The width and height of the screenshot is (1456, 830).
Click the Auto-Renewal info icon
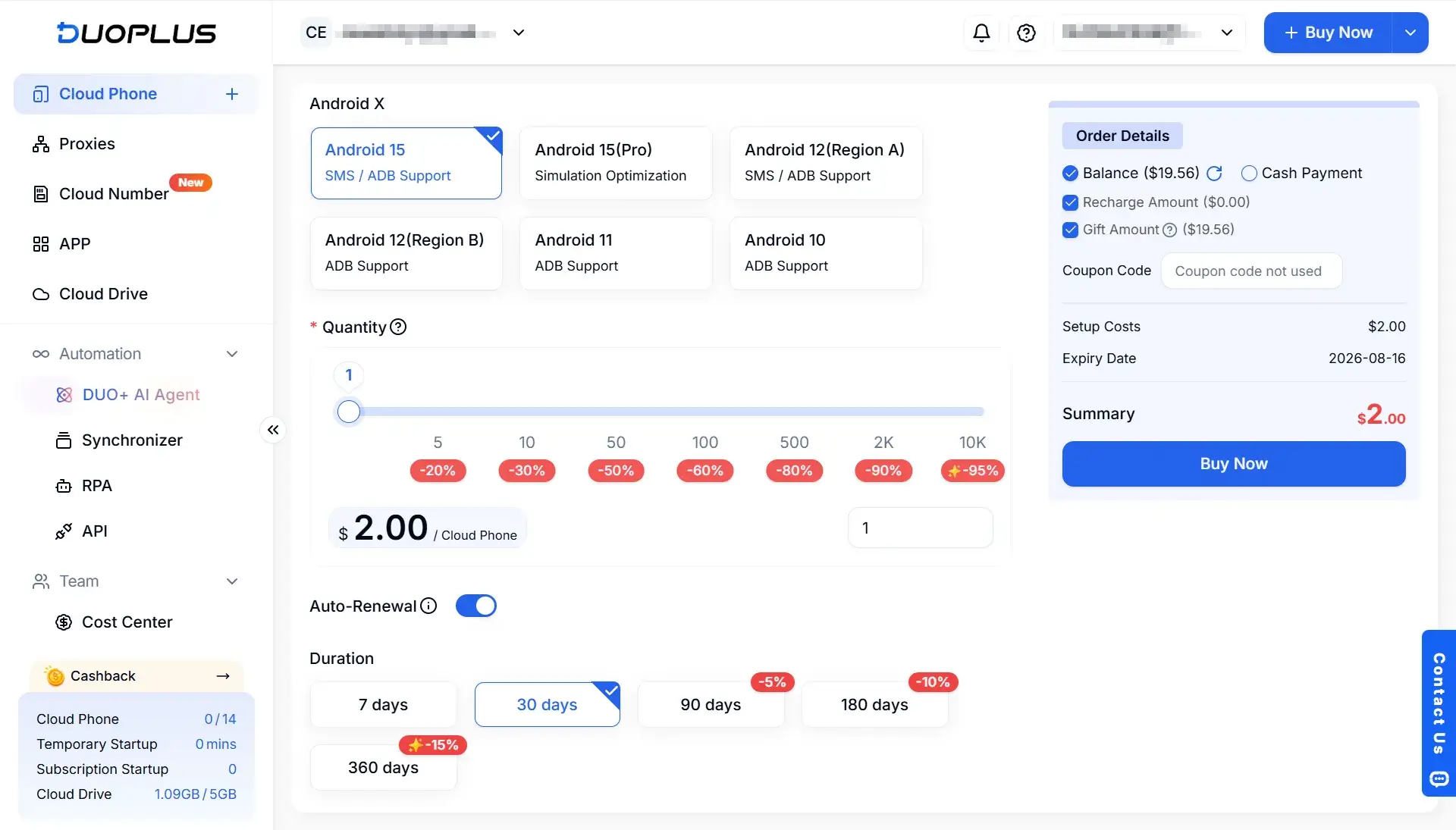(428, 606)
